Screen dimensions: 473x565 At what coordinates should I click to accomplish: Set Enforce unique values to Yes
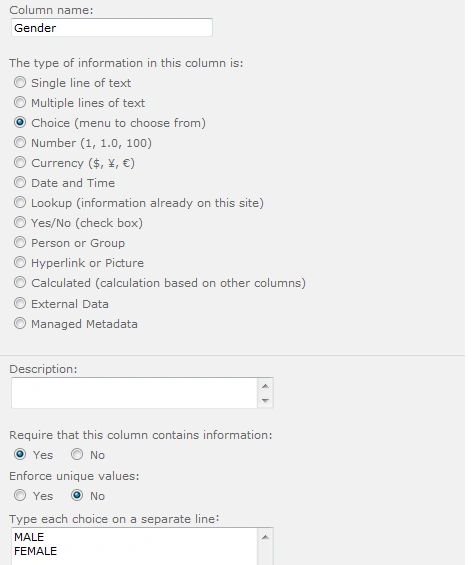coord(20,495)
